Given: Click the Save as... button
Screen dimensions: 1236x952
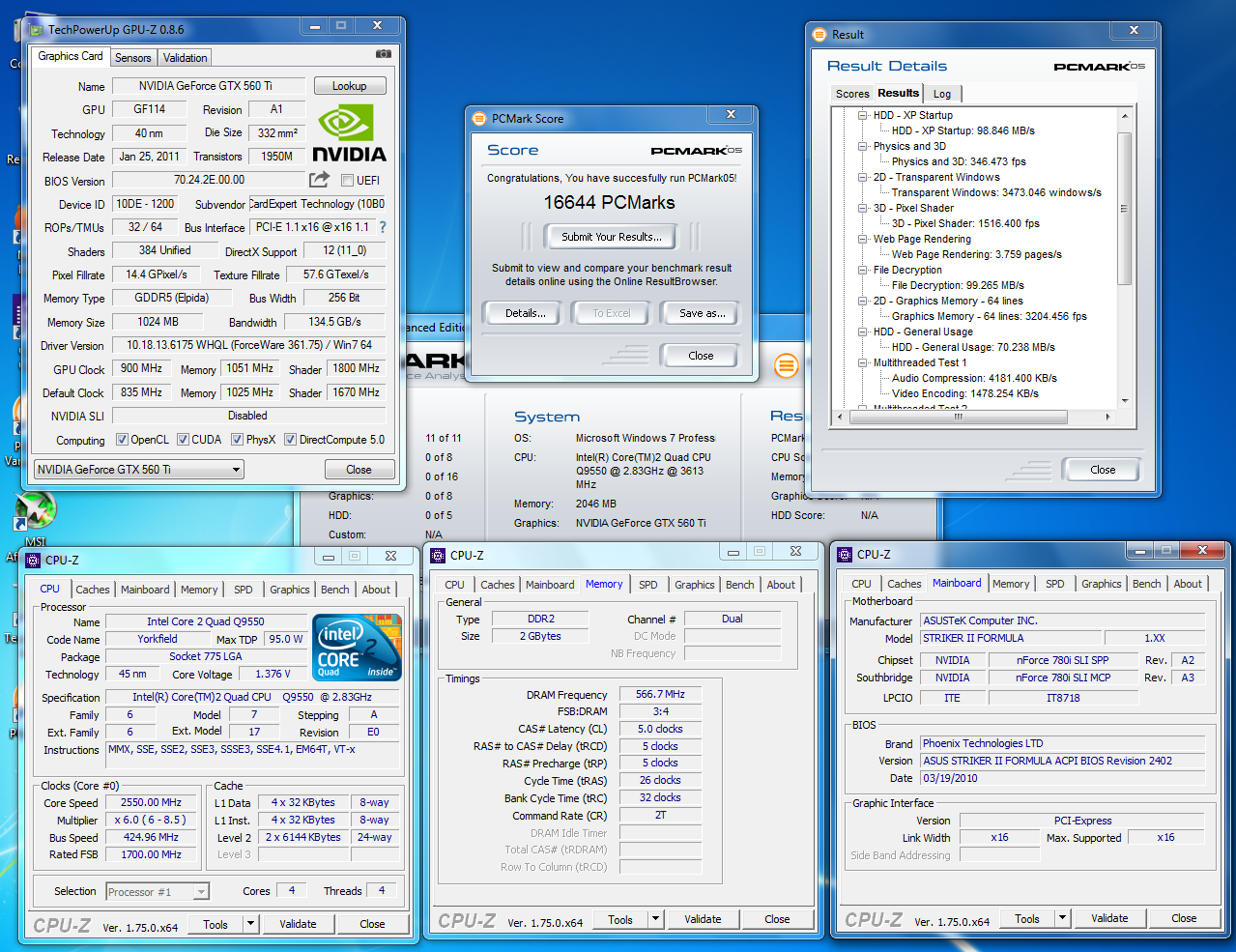Looking at the screenshot, I should [703, 313].
